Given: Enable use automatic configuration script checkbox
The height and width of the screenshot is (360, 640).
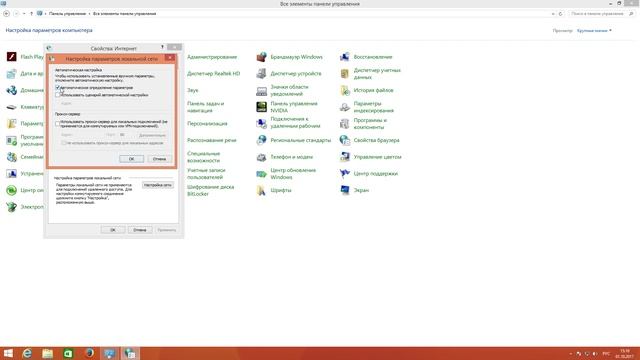Looking at the screenshot, I should click(58, 95).
